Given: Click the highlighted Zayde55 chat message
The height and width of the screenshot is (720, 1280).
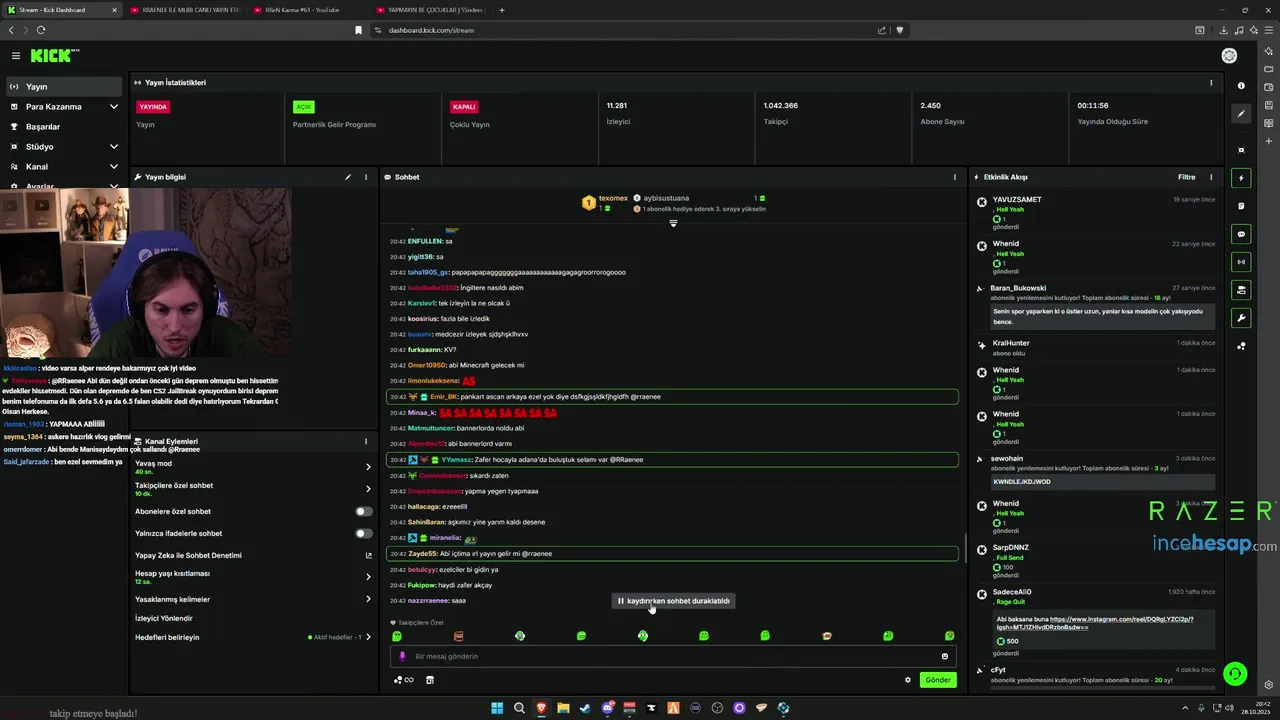Looking at the screenshot, I should click(672, 553).
